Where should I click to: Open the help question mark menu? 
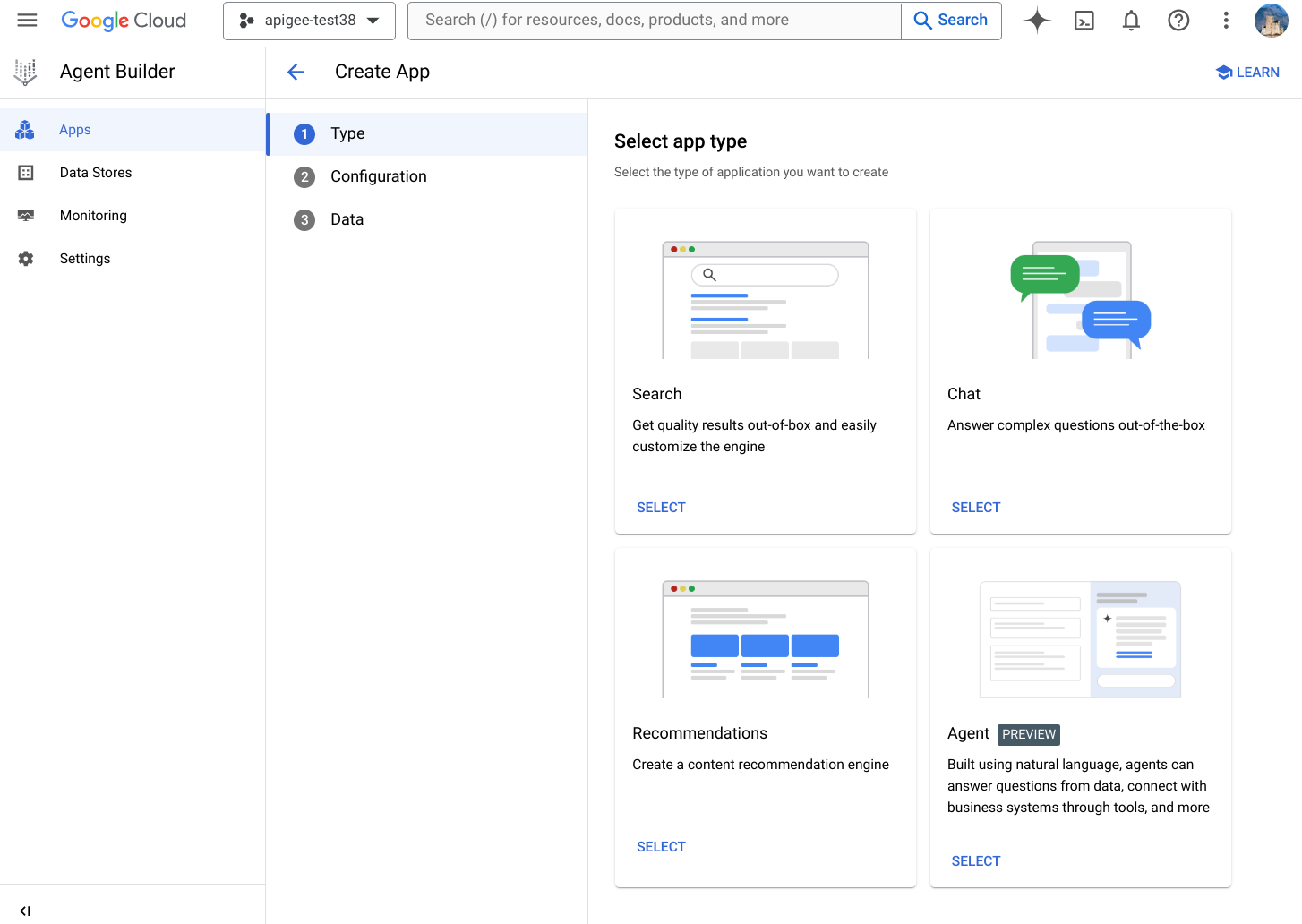point(1179,21)
